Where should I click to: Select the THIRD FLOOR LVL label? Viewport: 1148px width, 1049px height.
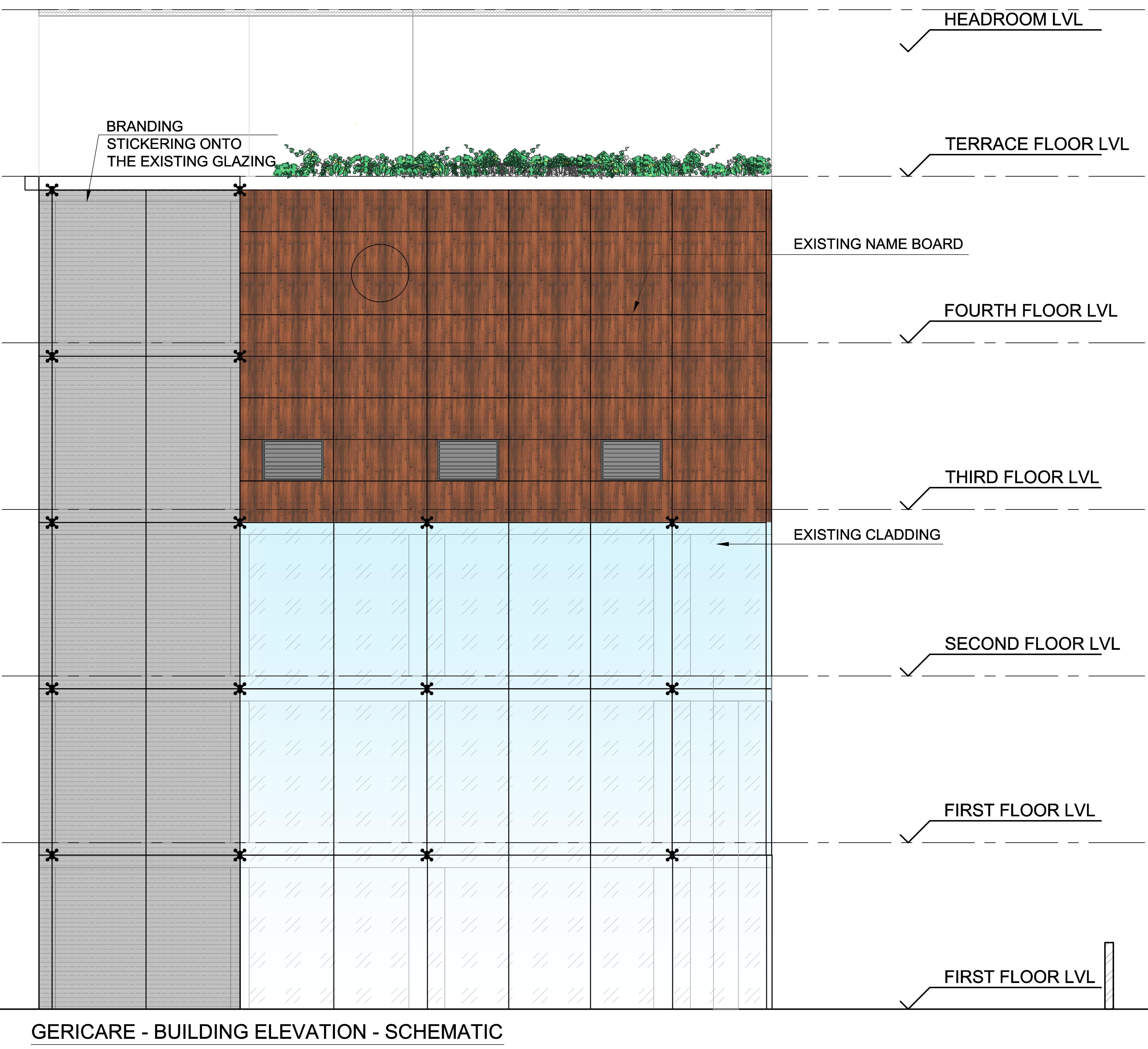[1021, 477]
